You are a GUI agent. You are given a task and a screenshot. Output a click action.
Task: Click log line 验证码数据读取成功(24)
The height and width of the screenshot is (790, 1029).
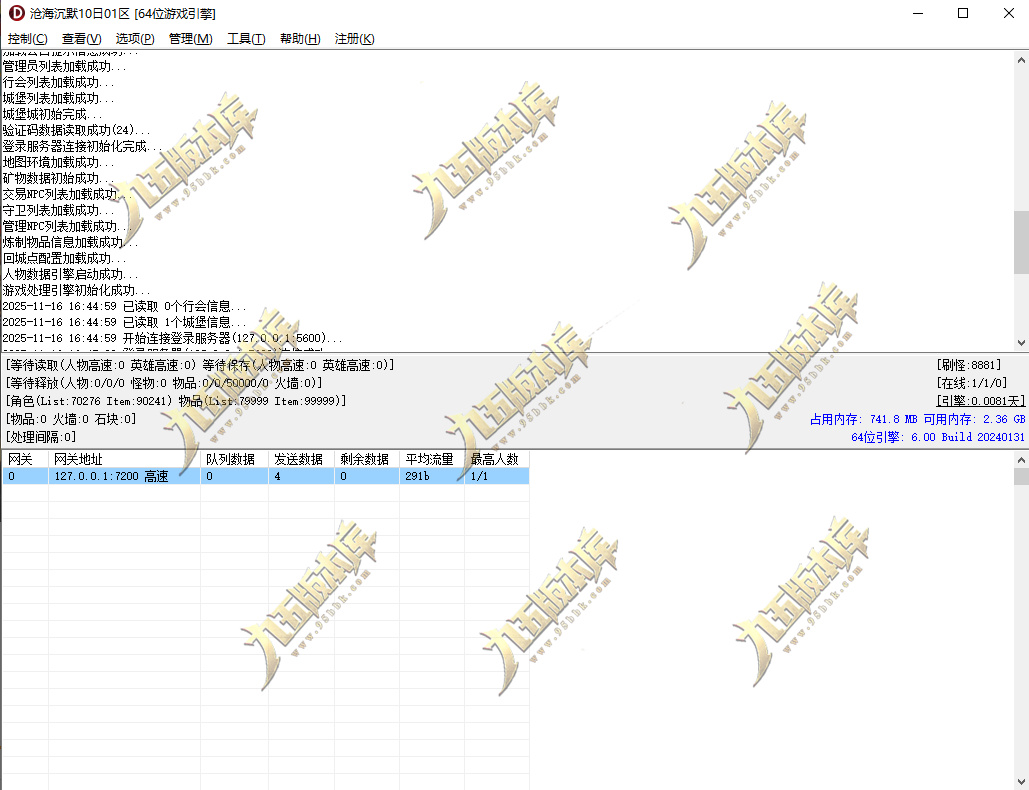point(76,131)
